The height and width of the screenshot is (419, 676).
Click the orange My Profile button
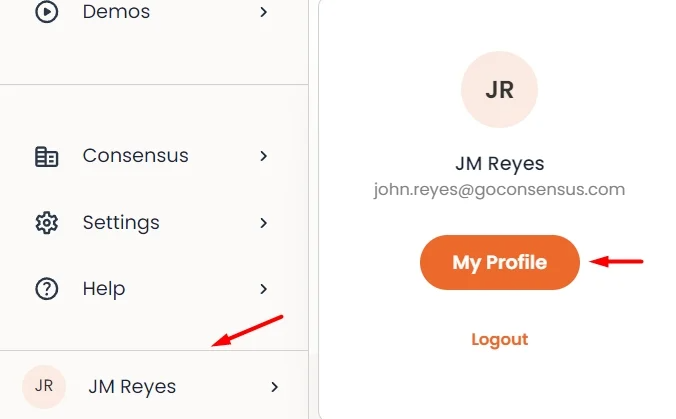pos(500,262)
